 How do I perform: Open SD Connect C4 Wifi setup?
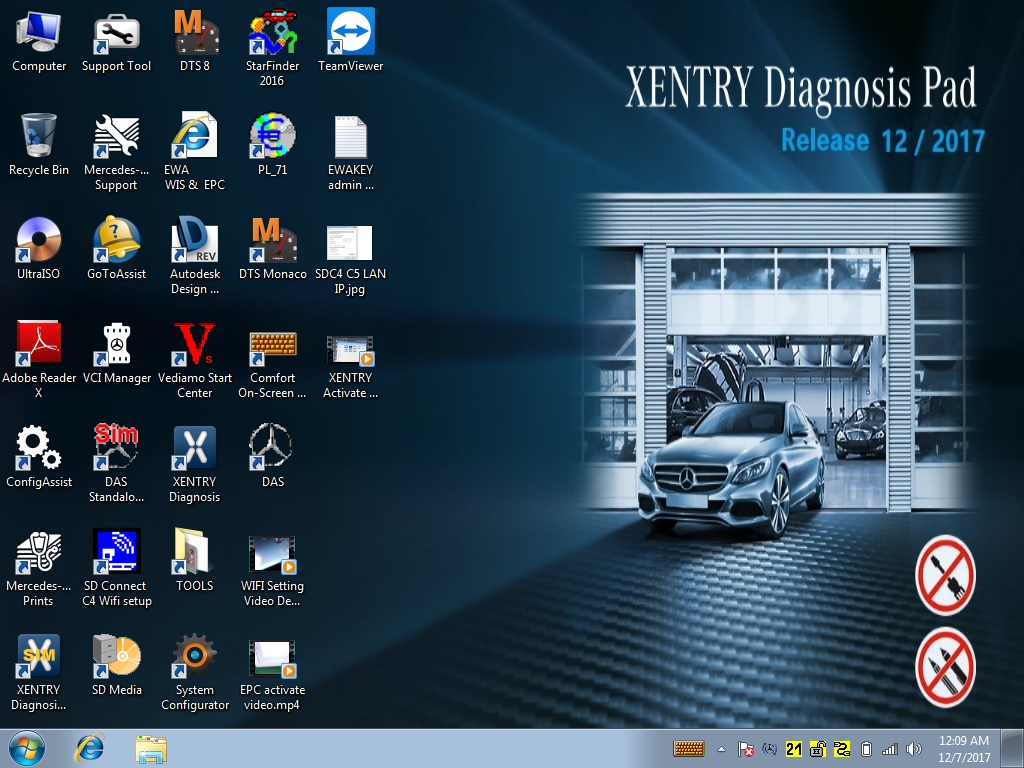click(x=116, y=567)
